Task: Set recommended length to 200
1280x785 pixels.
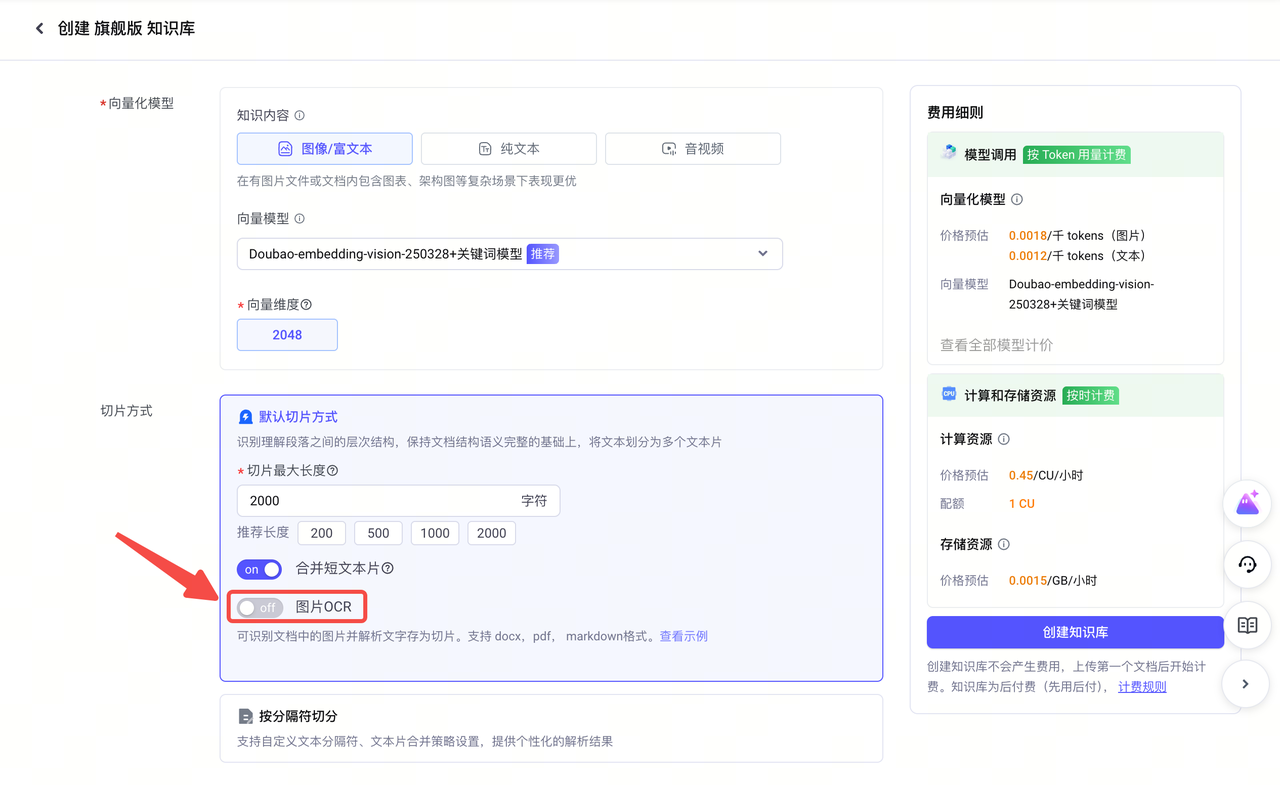Action: (322, 533)
